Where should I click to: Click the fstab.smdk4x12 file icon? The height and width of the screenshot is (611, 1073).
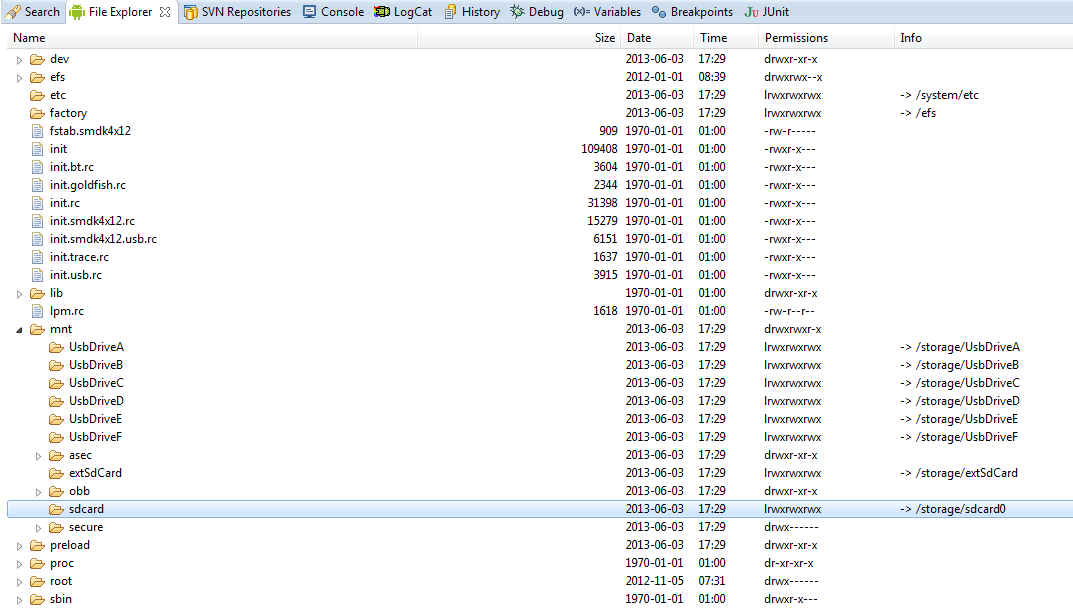pos(37,131)
